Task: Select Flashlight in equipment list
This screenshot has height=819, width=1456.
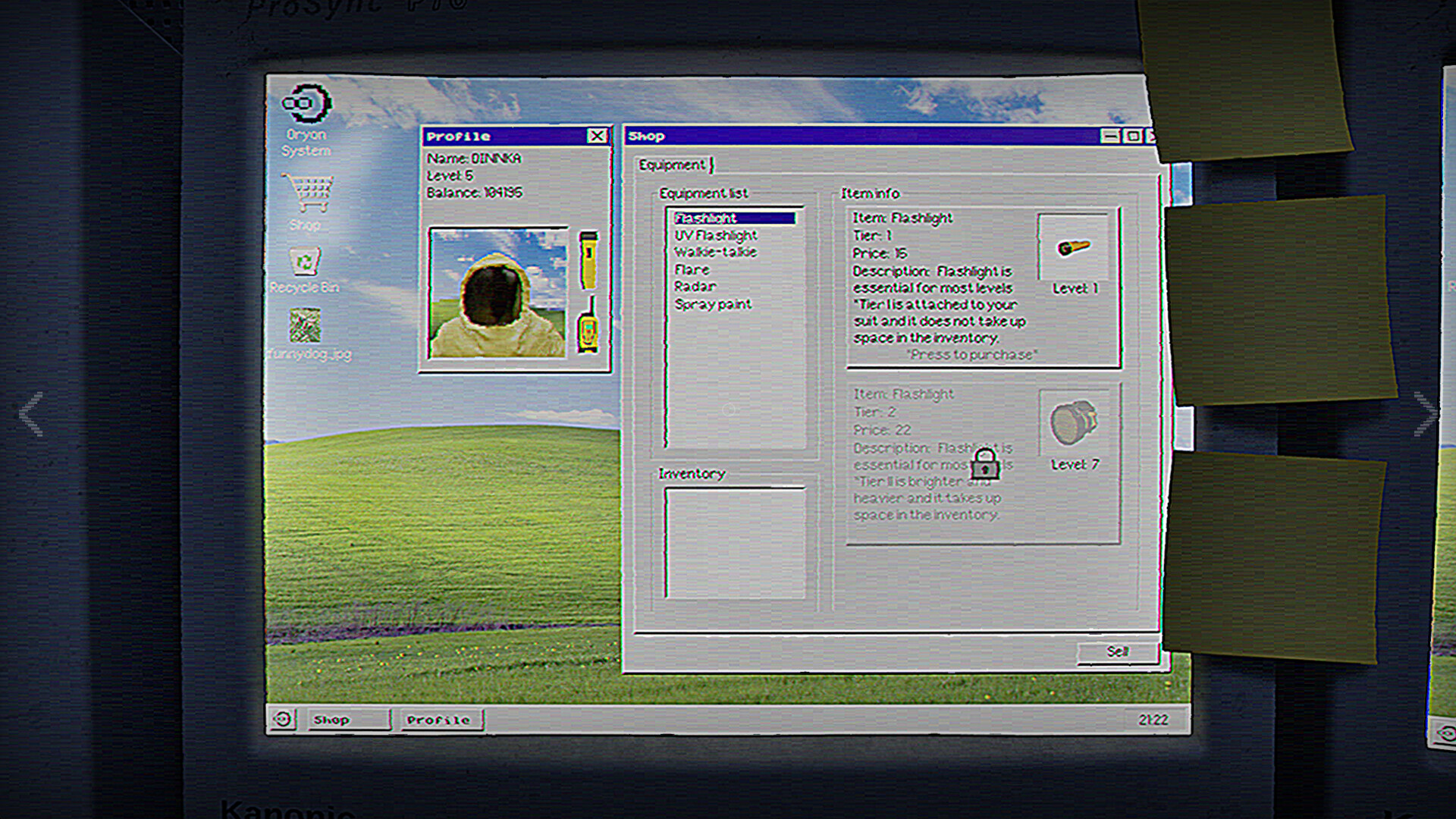Action: point(706,218)
